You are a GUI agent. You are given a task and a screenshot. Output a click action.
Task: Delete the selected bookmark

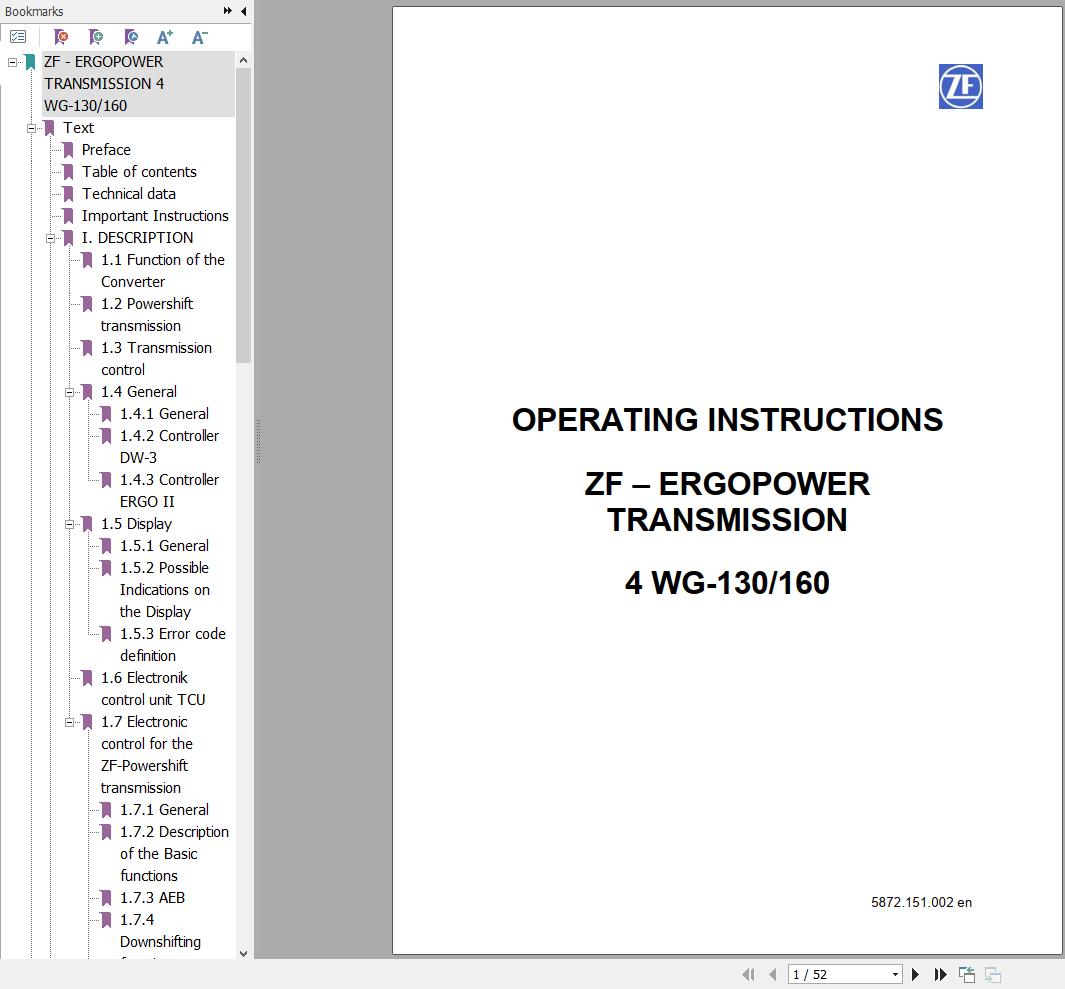coord(60,36)
